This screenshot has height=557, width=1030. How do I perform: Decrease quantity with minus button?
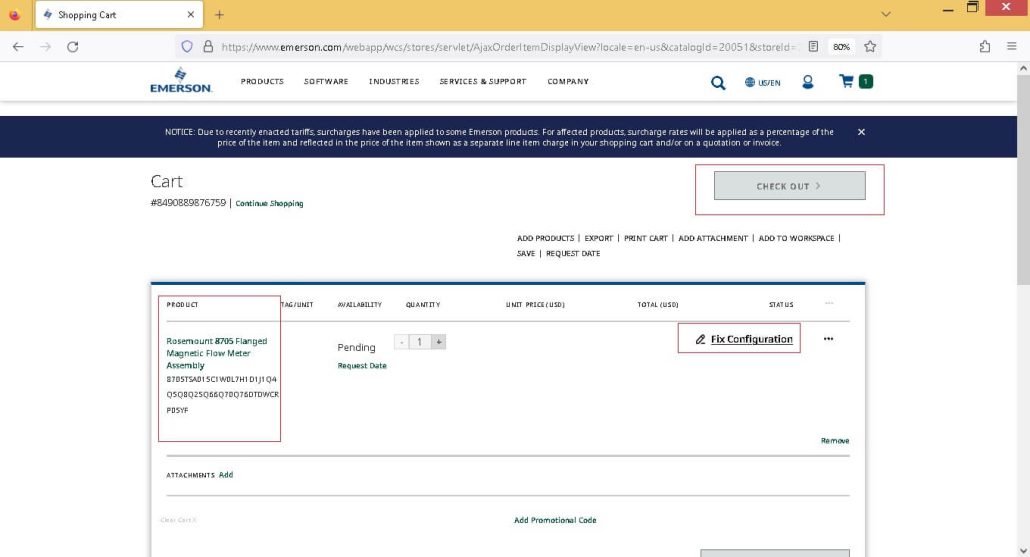tap(401, 342)
